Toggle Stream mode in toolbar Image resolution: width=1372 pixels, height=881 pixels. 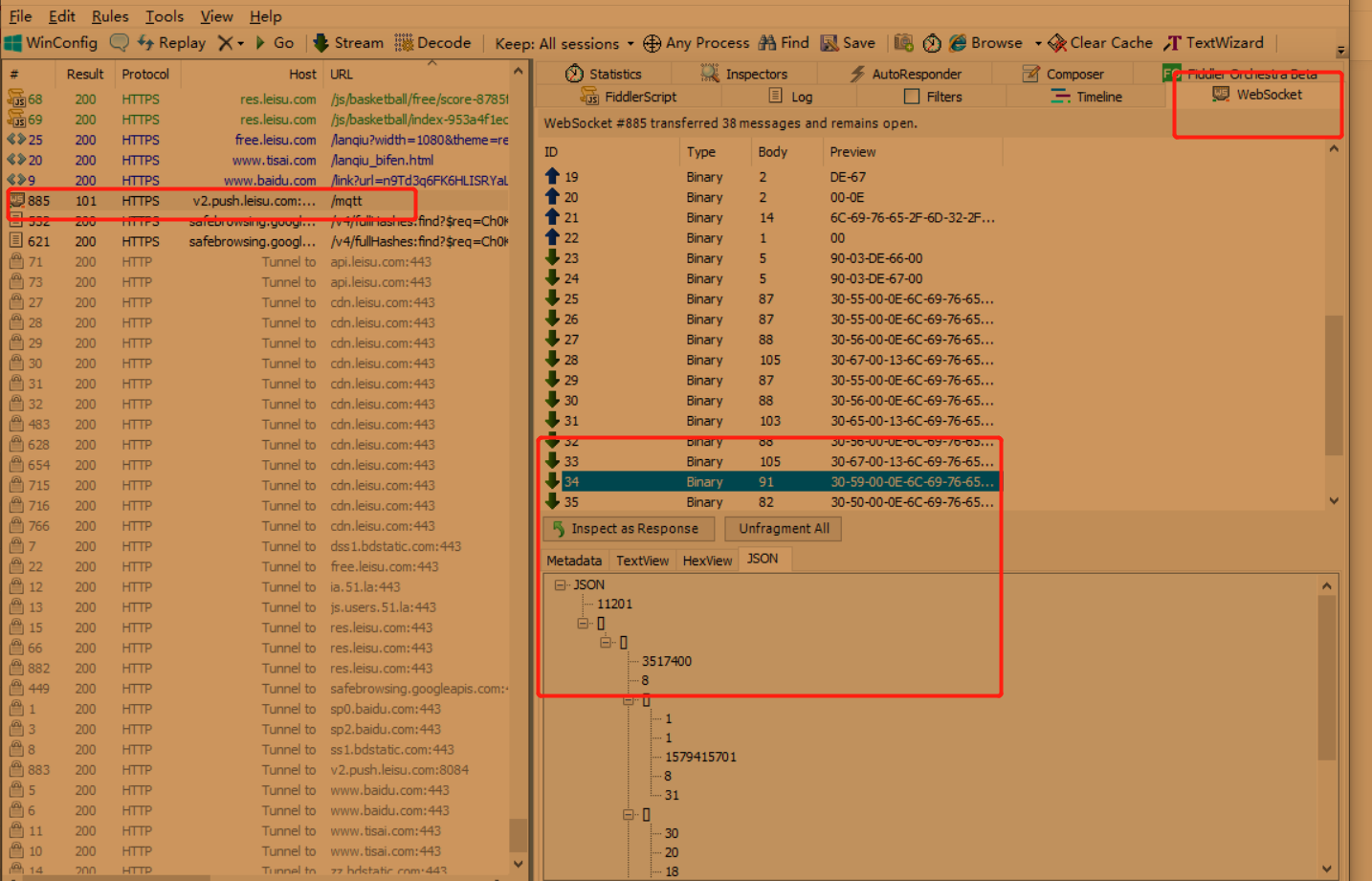[348, 43]
